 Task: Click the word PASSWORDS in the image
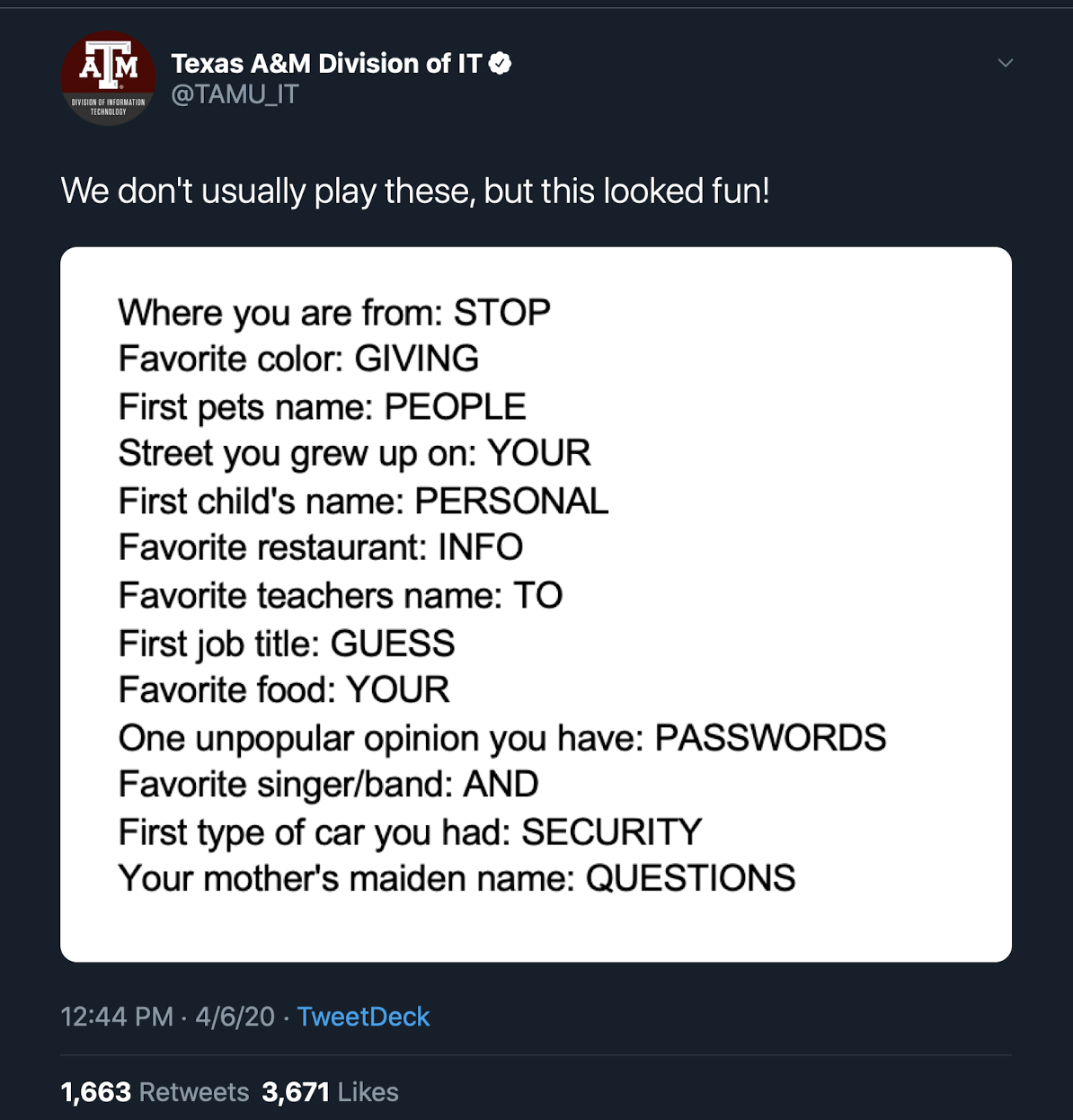tap(770, 738)
